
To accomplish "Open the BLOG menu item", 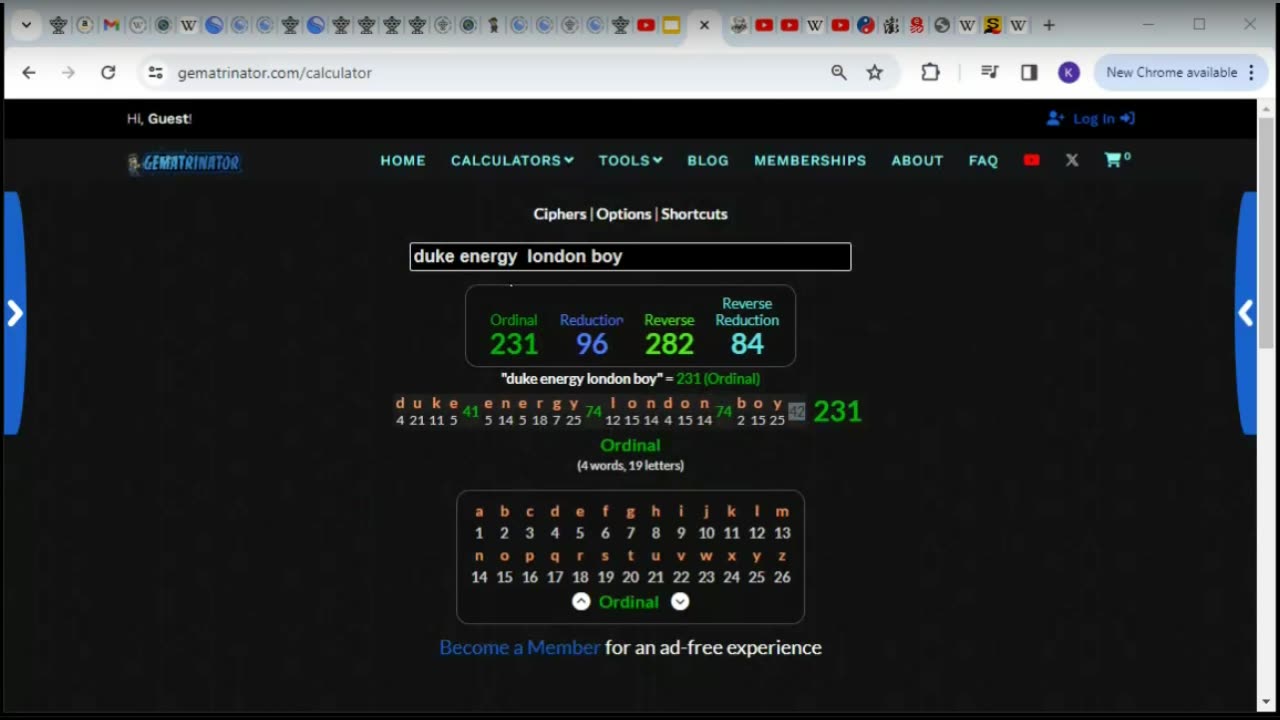I will (x=708, y=160).
